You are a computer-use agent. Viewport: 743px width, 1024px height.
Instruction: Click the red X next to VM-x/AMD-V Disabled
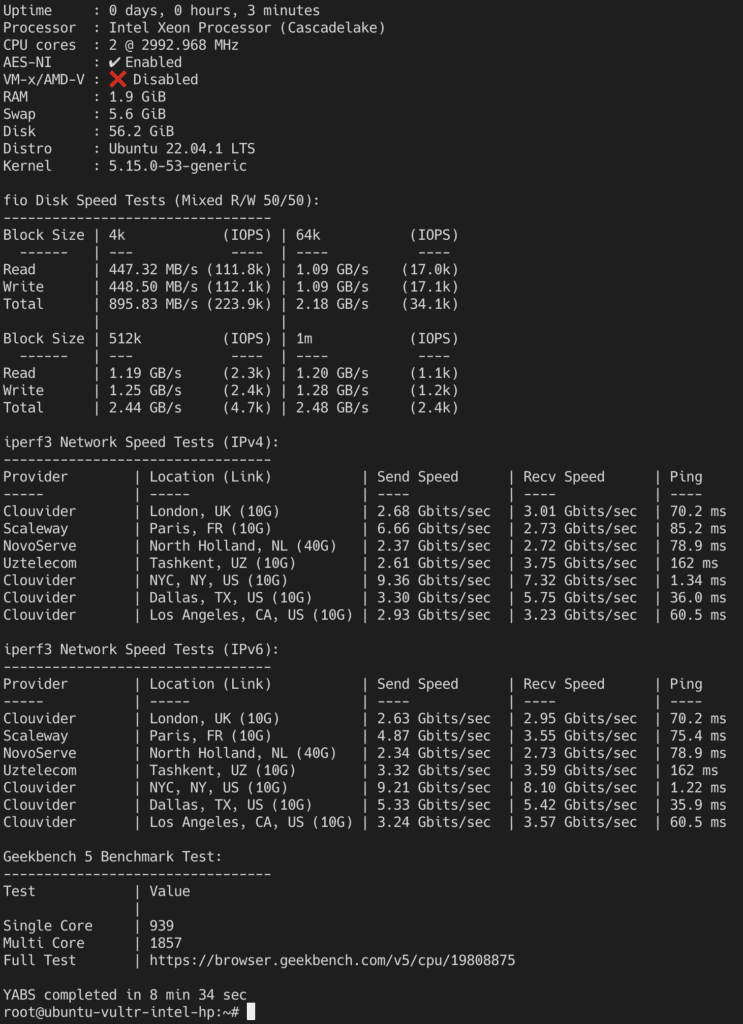[117, 79]
